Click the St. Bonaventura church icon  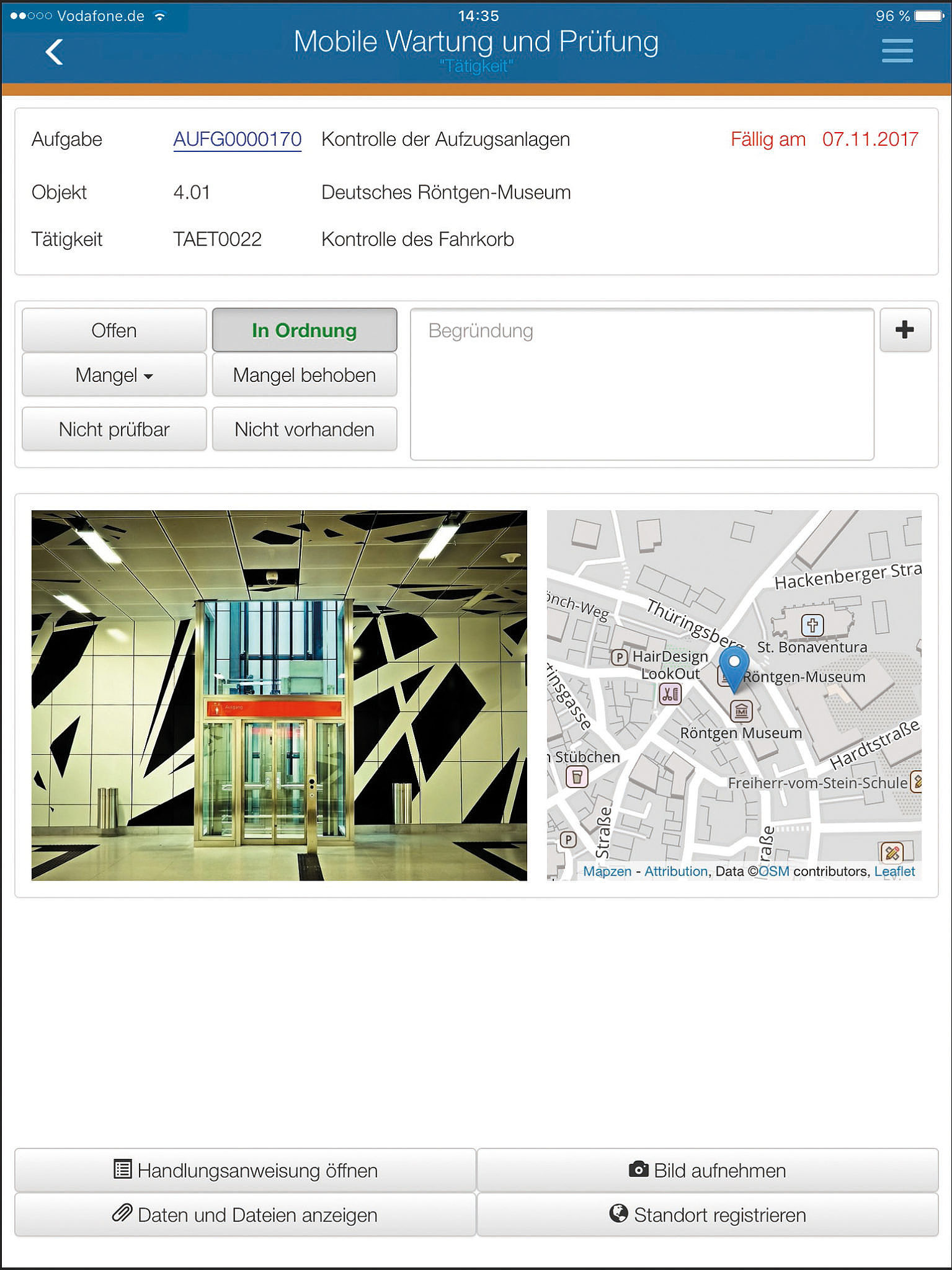coord(812,624)
